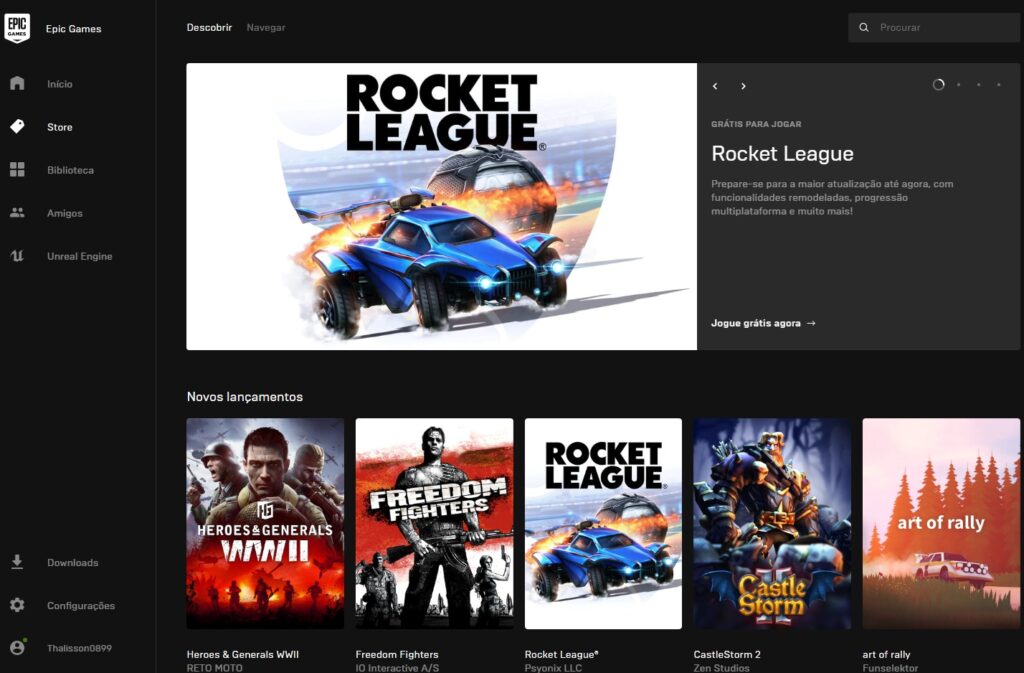Click the Psyonix LLC developer name

pos(553,668)
